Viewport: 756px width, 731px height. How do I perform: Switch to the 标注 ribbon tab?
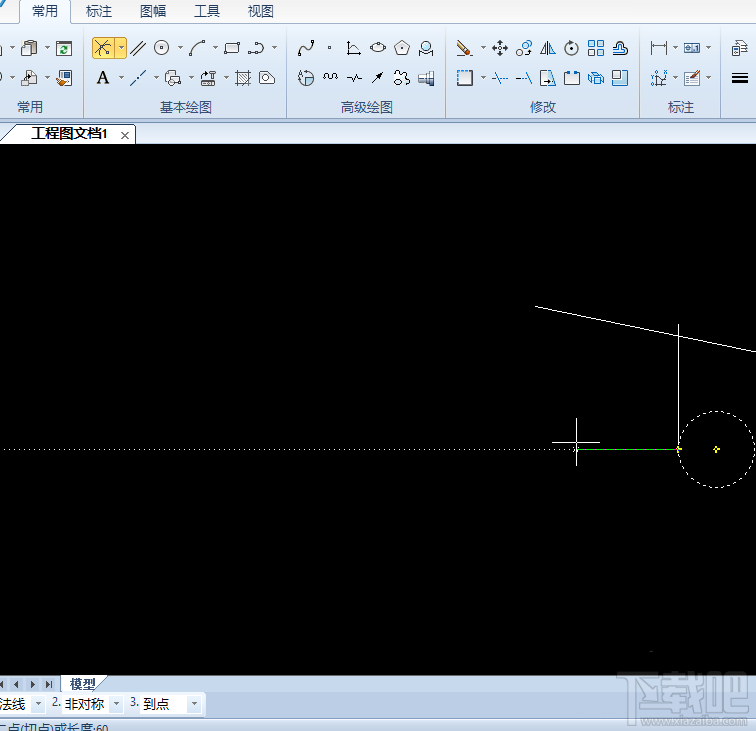pyautogui.click(x=99, y=12)
